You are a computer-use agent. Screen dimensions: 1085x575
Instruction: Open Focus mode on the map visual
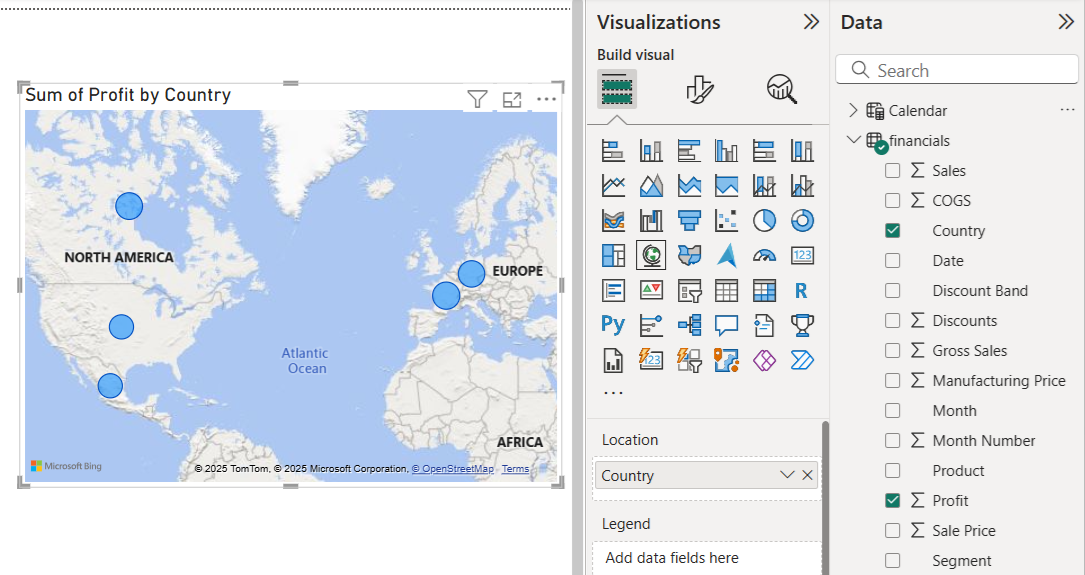pos(512,100)
